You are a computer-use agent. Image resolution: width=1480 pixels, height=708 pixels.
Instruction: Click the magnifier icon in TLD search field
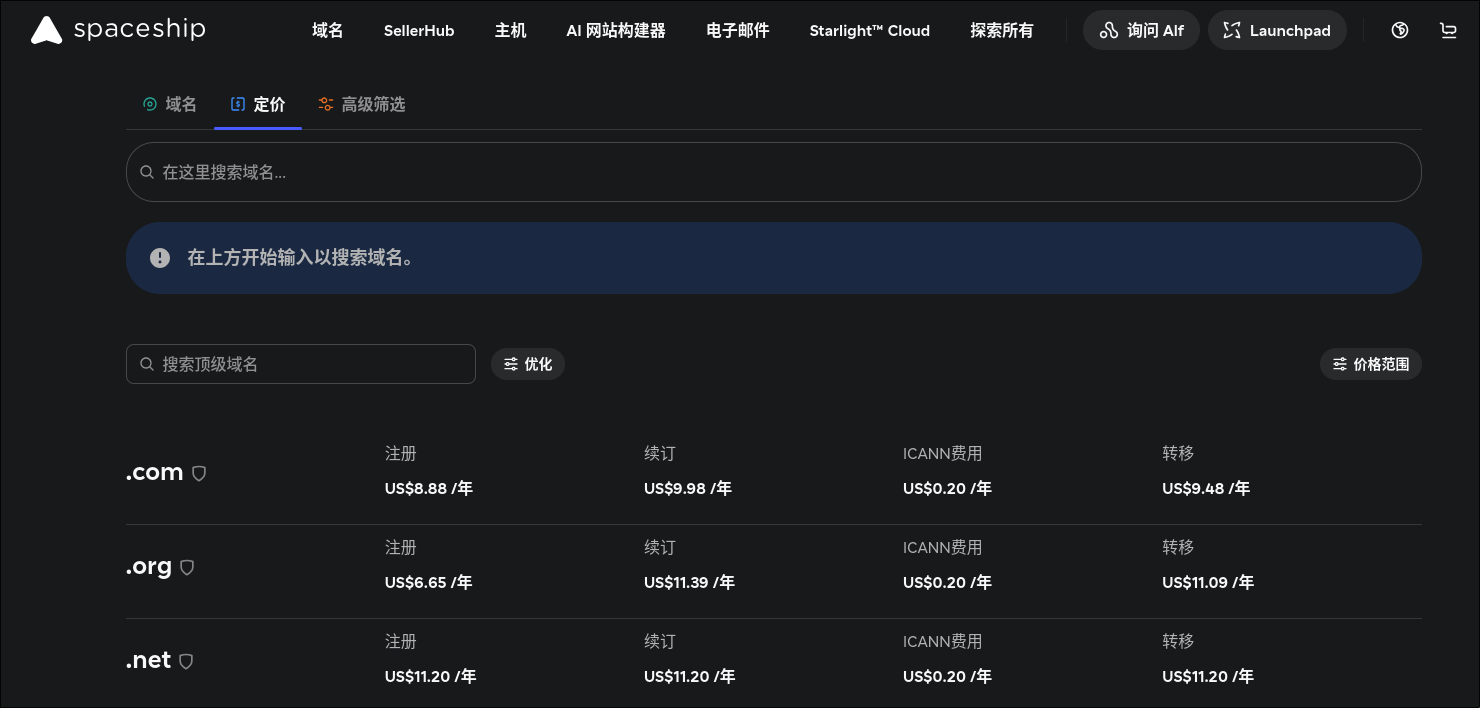point(147,364)
